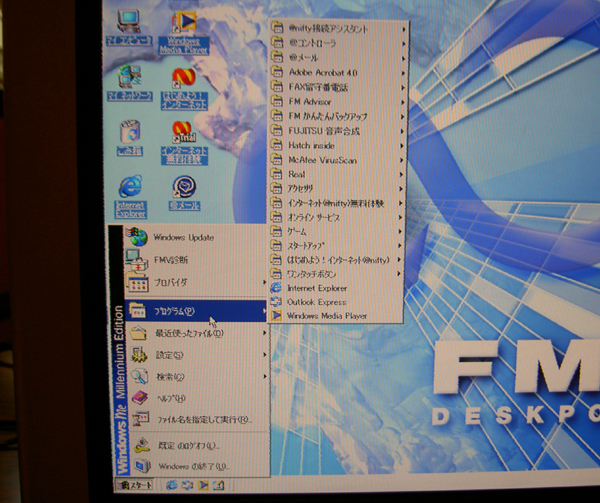Screen dimensions: 600x503
Task: Click the Outlook Express icon in Programs menu
Action: [276, 302]
